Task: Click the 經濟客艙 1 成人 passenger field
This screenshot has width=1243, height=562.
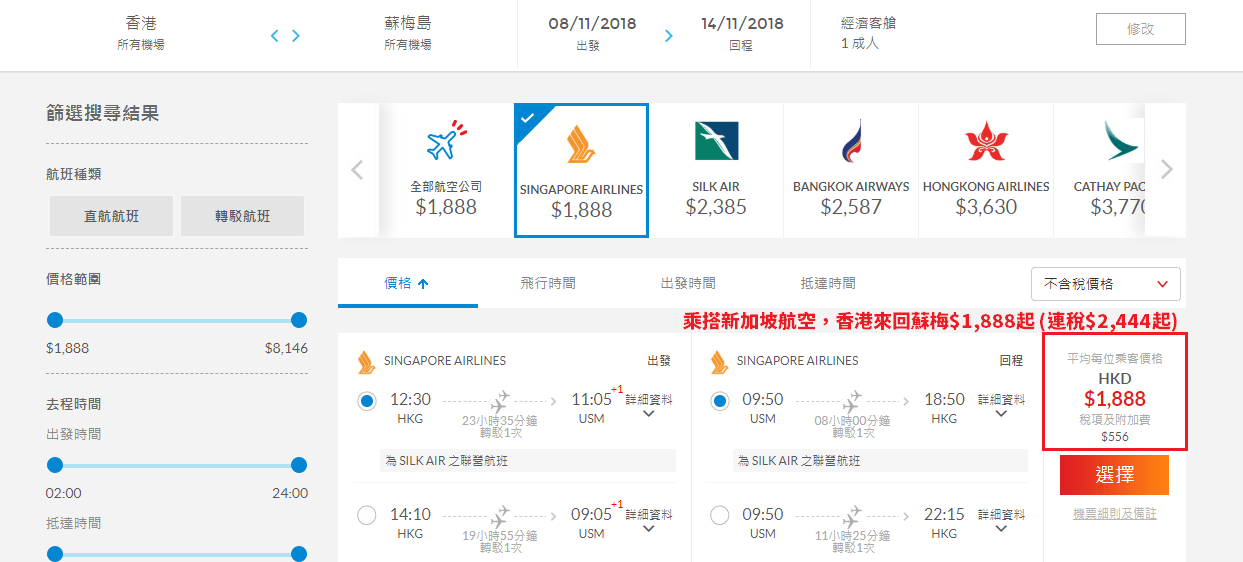Action: tap(868, 33)
